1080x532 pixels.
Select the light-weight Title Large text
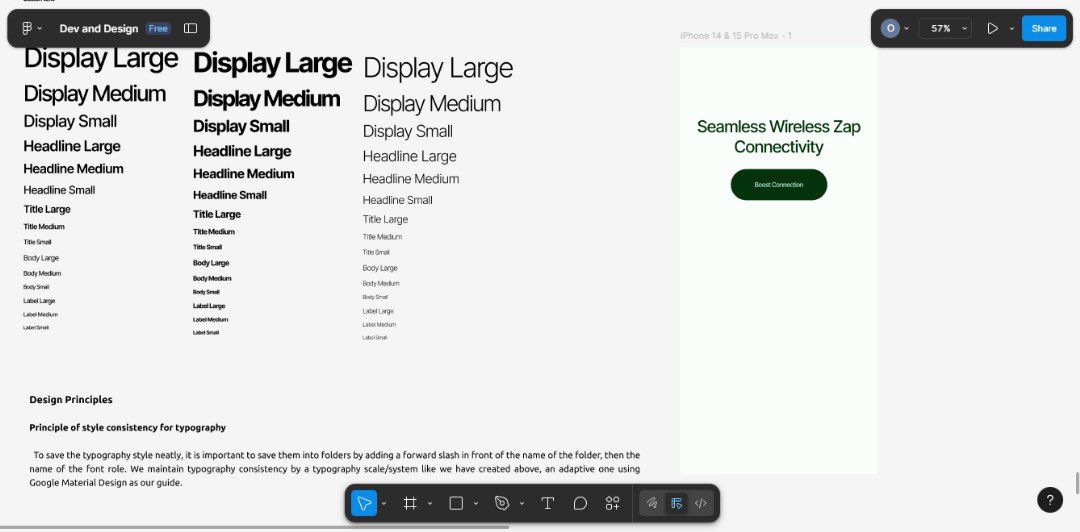click(x=385, y=219)
